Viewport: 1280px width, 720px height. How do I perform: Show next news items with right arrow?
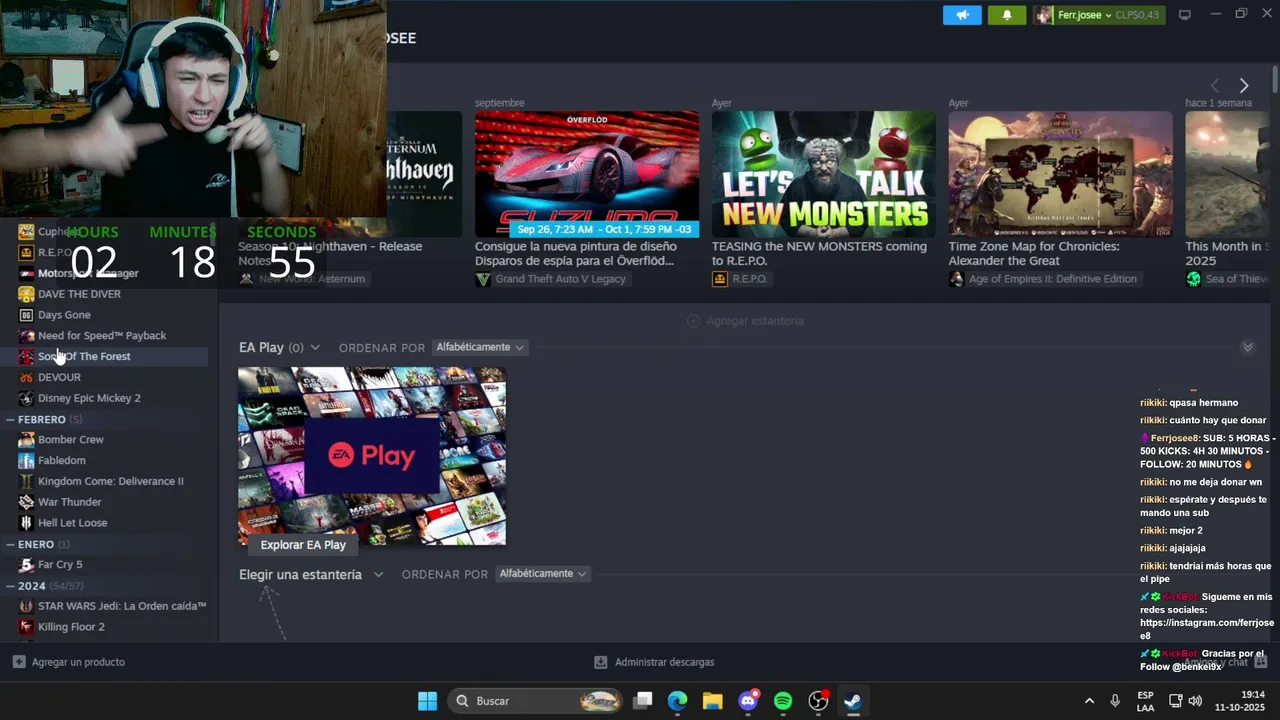pyautogui.click(x=1244, y=86)
